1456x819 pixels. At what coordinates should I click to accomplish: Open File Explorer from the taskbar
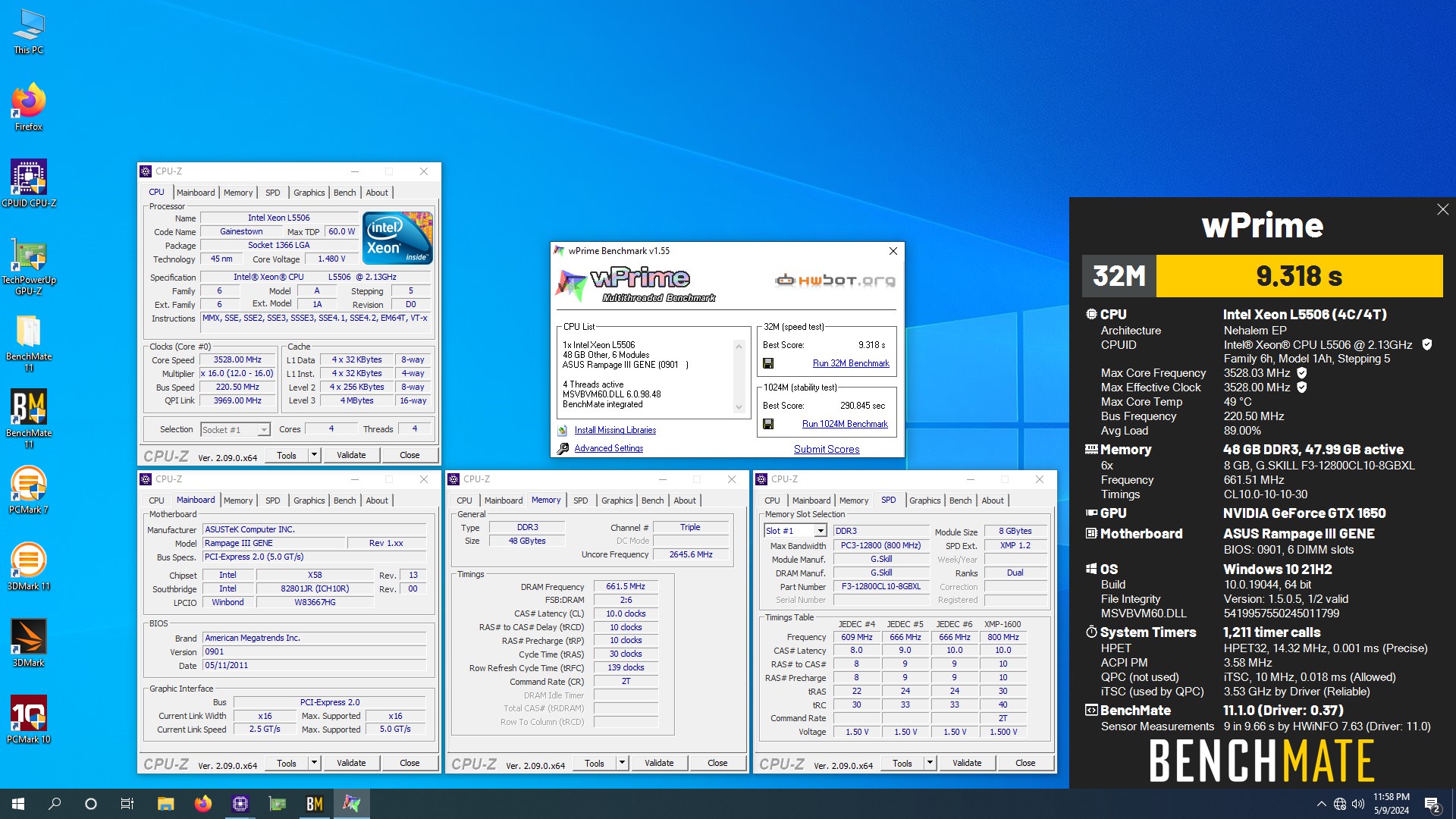(165, 804)
